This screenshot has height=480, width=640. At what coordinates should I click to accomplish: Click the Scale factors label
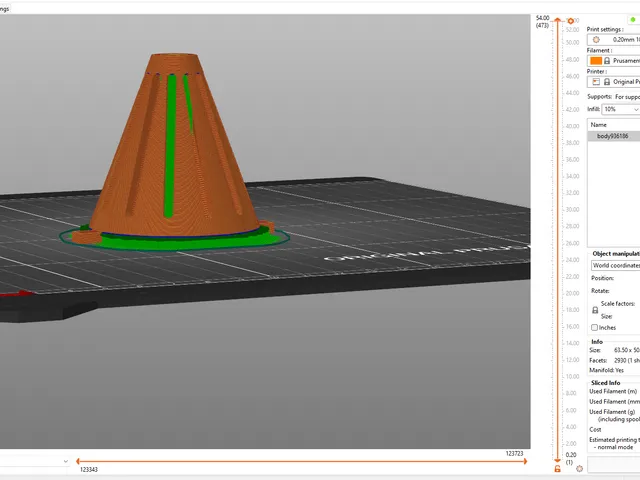pyautogui.click(x=618, y=303)
